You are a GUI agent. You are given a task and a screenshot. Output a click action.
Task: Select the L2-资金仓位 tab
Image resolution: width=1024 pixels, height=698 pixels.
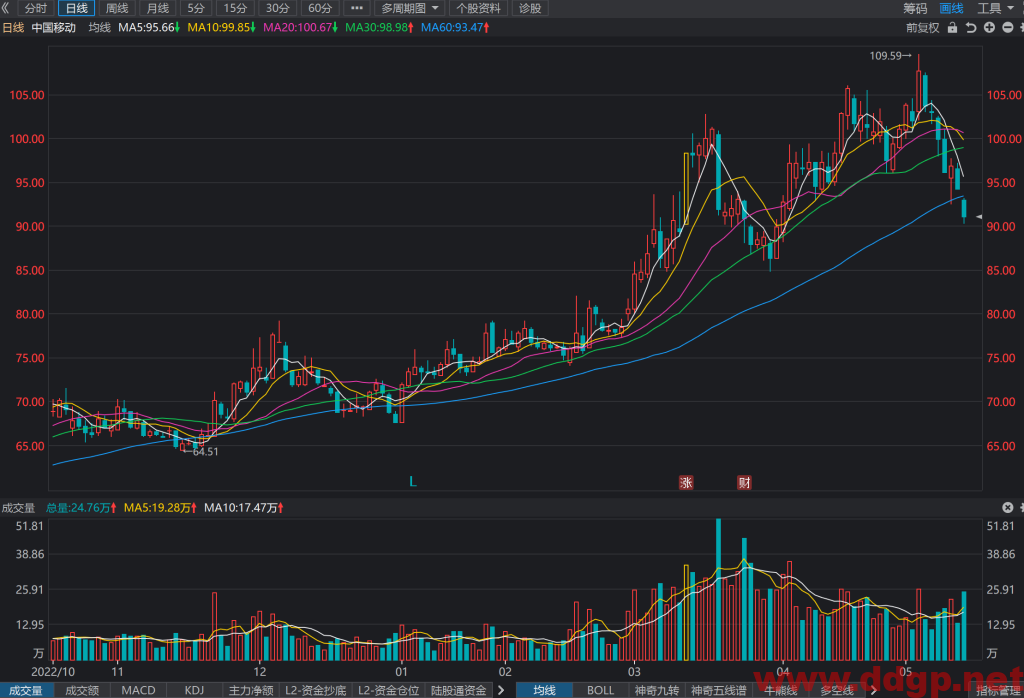(x=389, y=690)
